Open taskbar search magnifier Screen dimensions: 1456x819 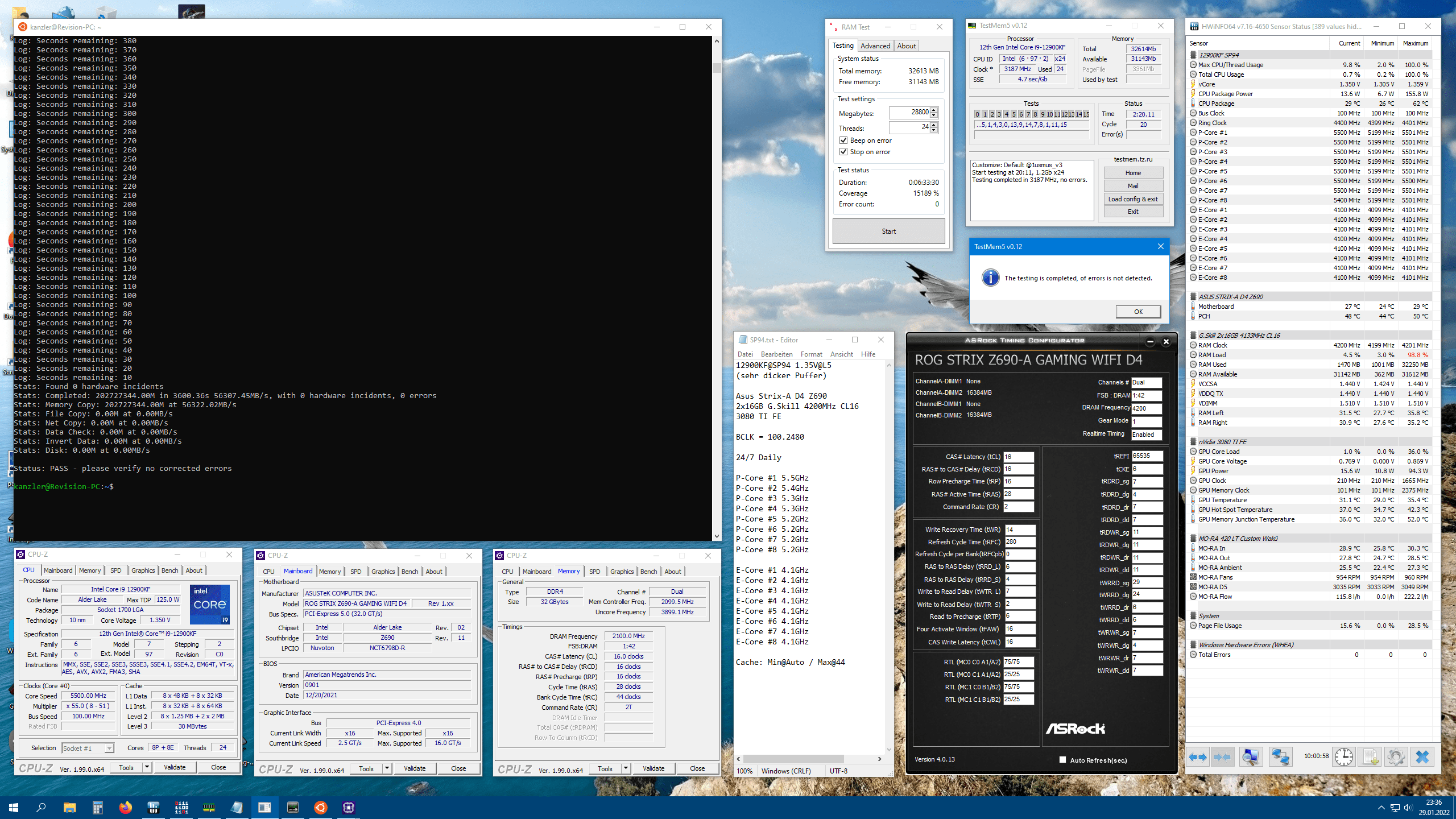pyautogui.click(x=41, y=807)
